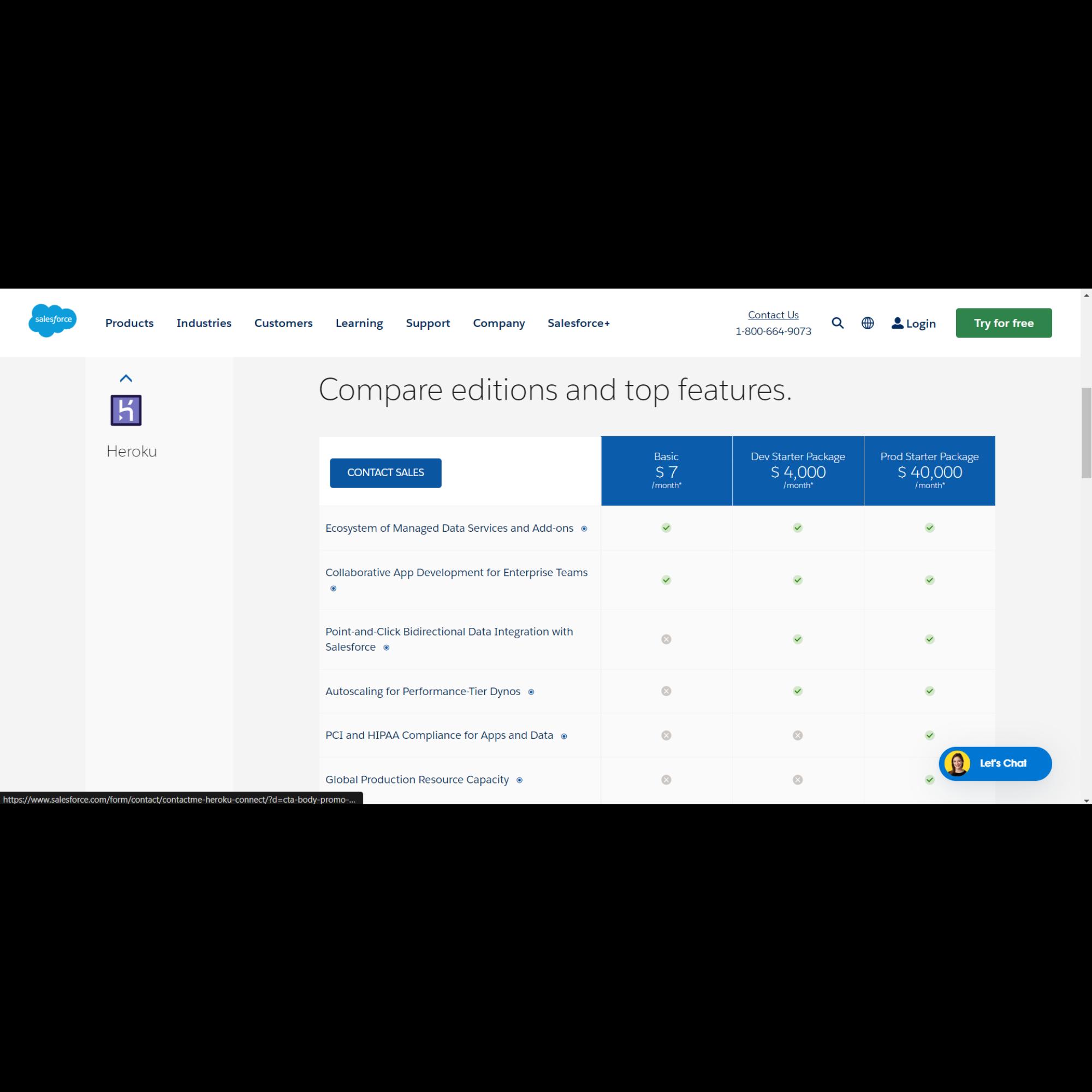1092x1092 pixels.
Task: Click Basic gray X for Autoscaling row
Action: click(x=666, y=691)
